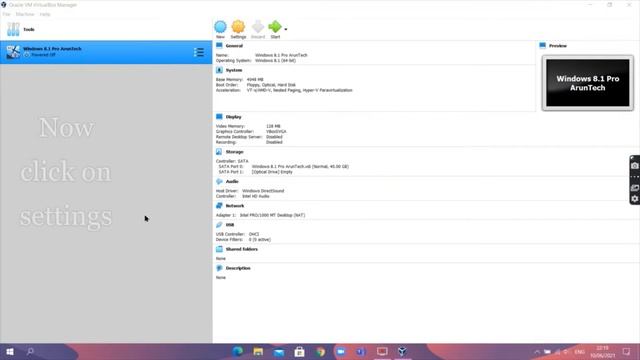Open Settings via the orange gear icon
The height and width of the screenshot is (360, 640).
click(238, 27)
